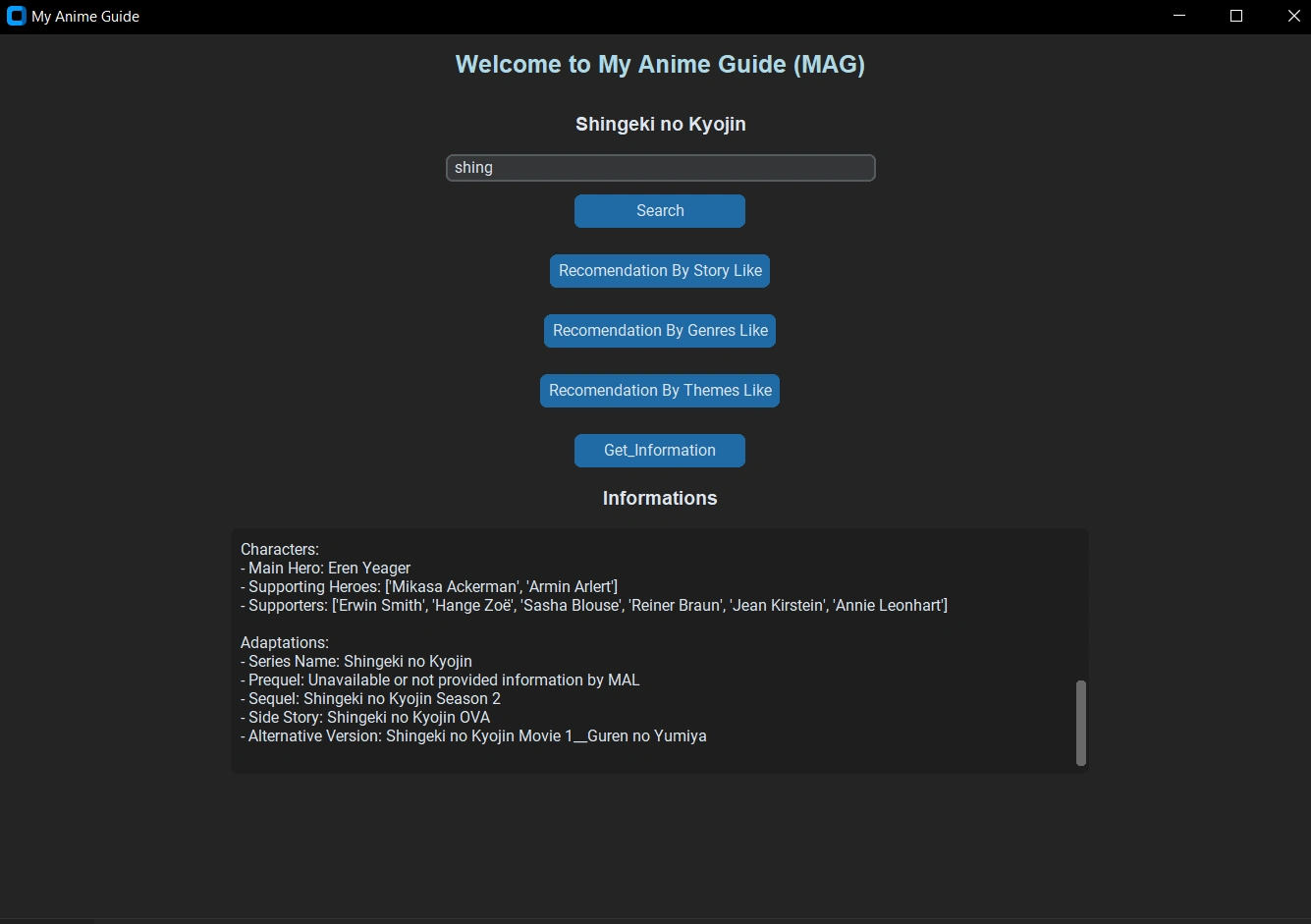Click the 'My Anime Guide' title bar text
Image resolution: width=1311 pixels, height=924 pixels.
pyautogui.click(x=85, y=17)
